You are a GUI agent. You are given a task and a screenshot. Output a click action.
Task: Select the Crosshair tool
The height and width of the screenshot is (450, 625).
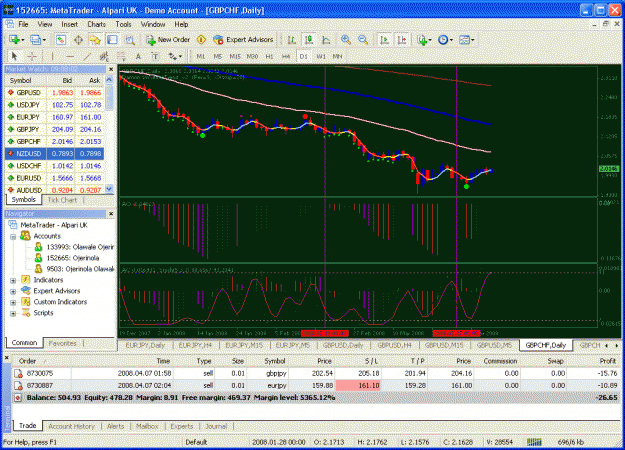[x=32, y=56]
